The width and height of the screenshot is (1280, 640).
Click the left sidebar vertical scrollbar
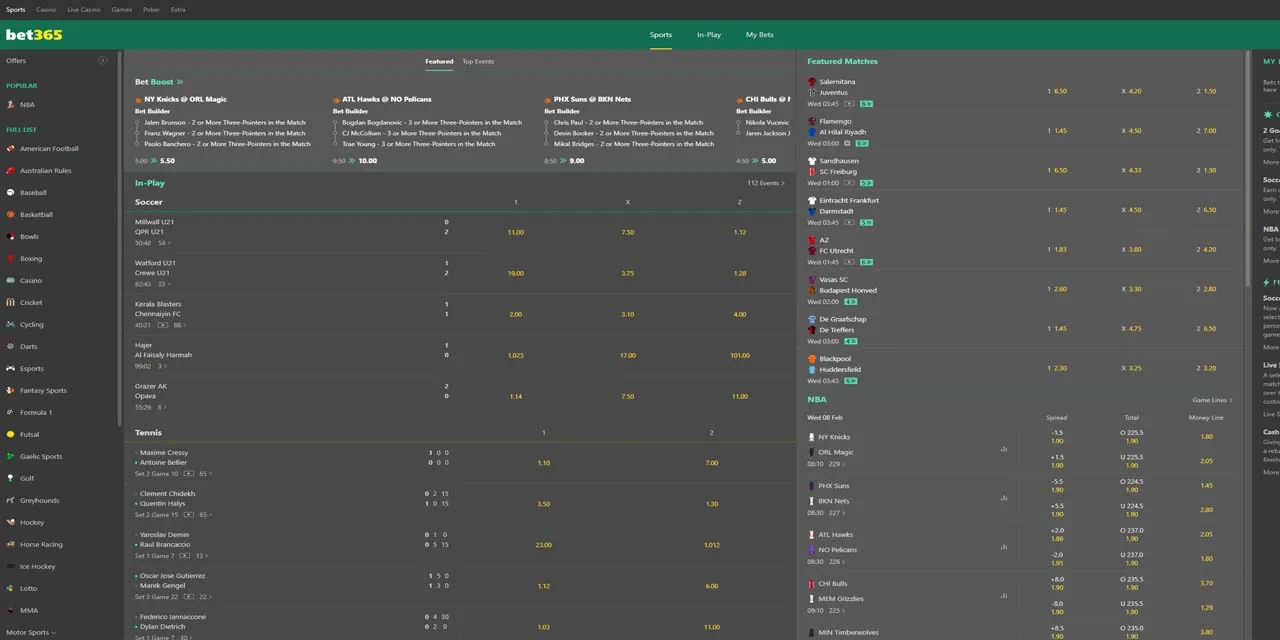click(120, 240)
